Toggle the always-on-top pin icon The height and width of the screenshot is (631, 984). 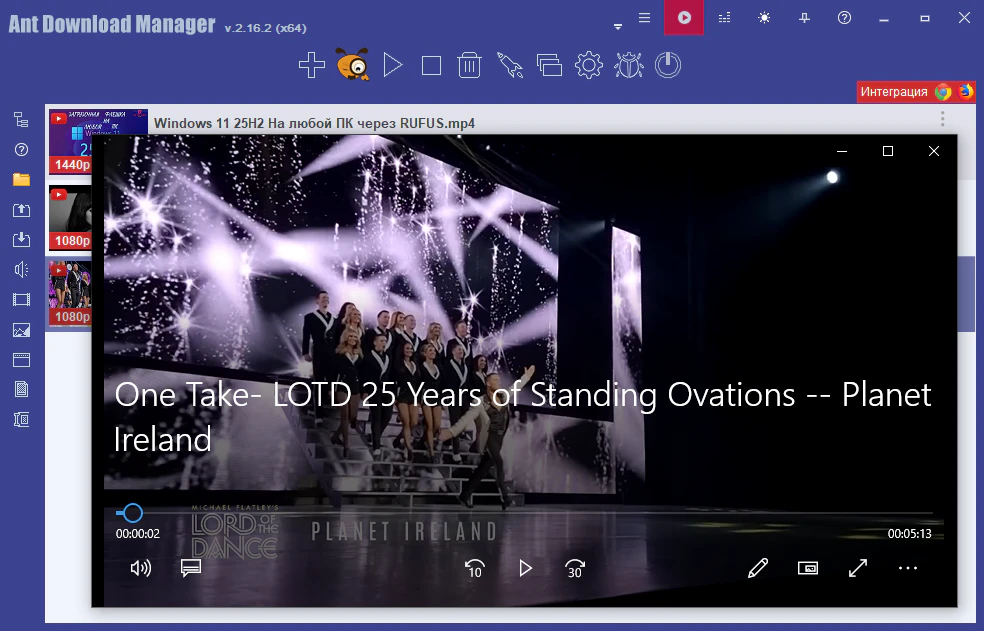[x=804, y=18]
